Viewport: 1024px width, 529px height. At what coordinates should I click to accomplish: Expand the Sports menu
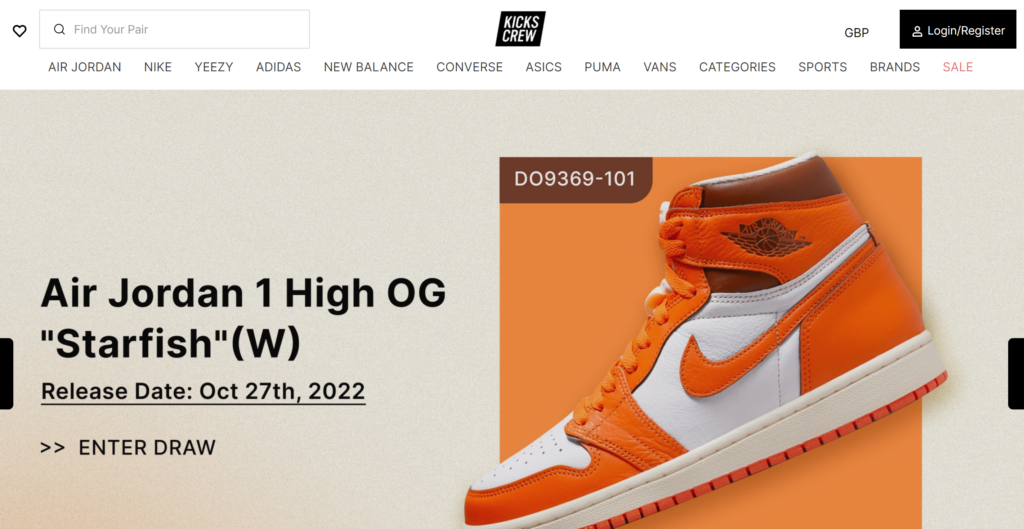pos(822,67)
